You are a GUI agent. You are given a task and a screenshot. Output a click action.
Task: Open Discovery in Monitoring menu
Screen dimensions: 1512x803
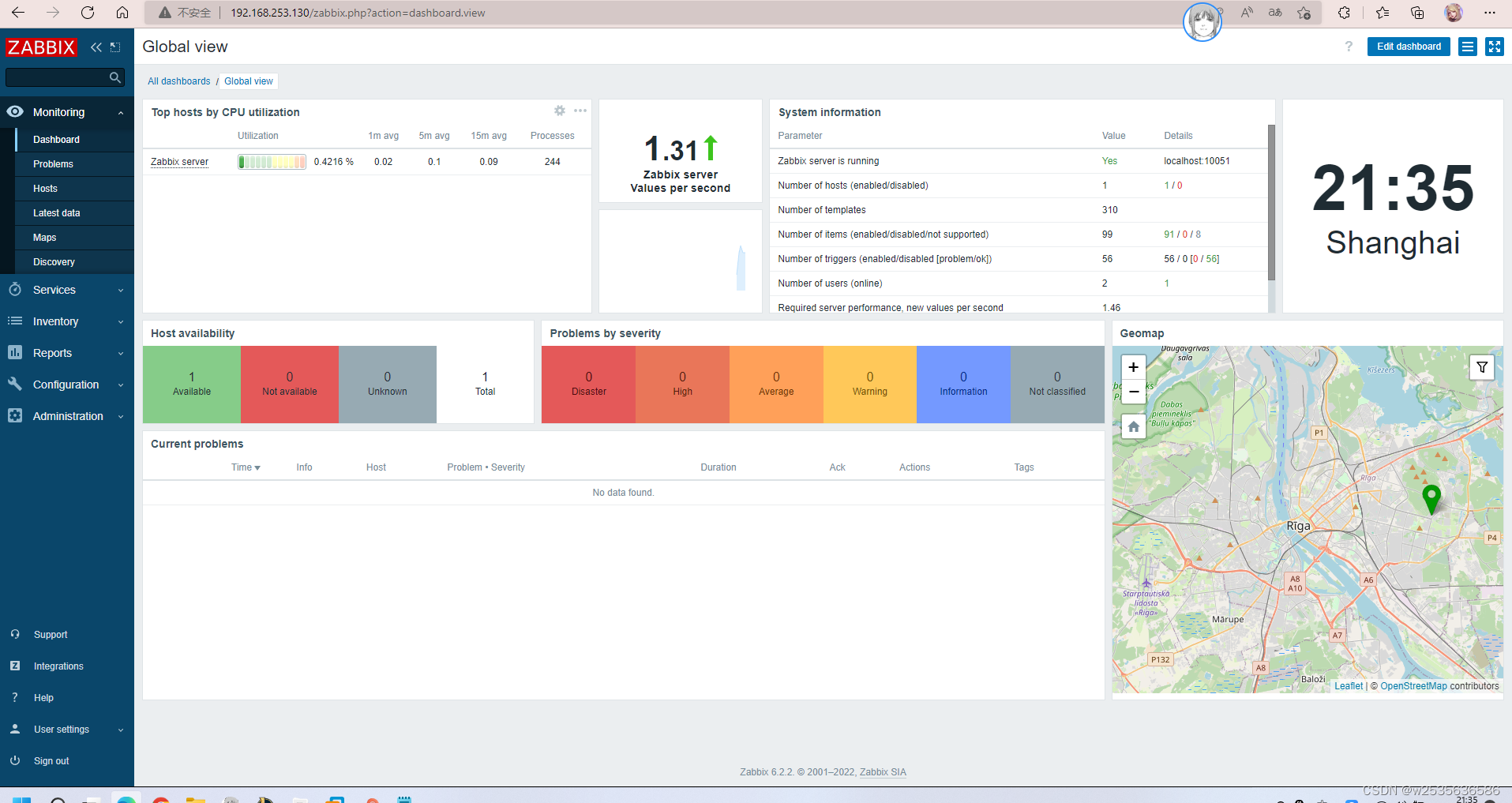[x=54, y=262]
